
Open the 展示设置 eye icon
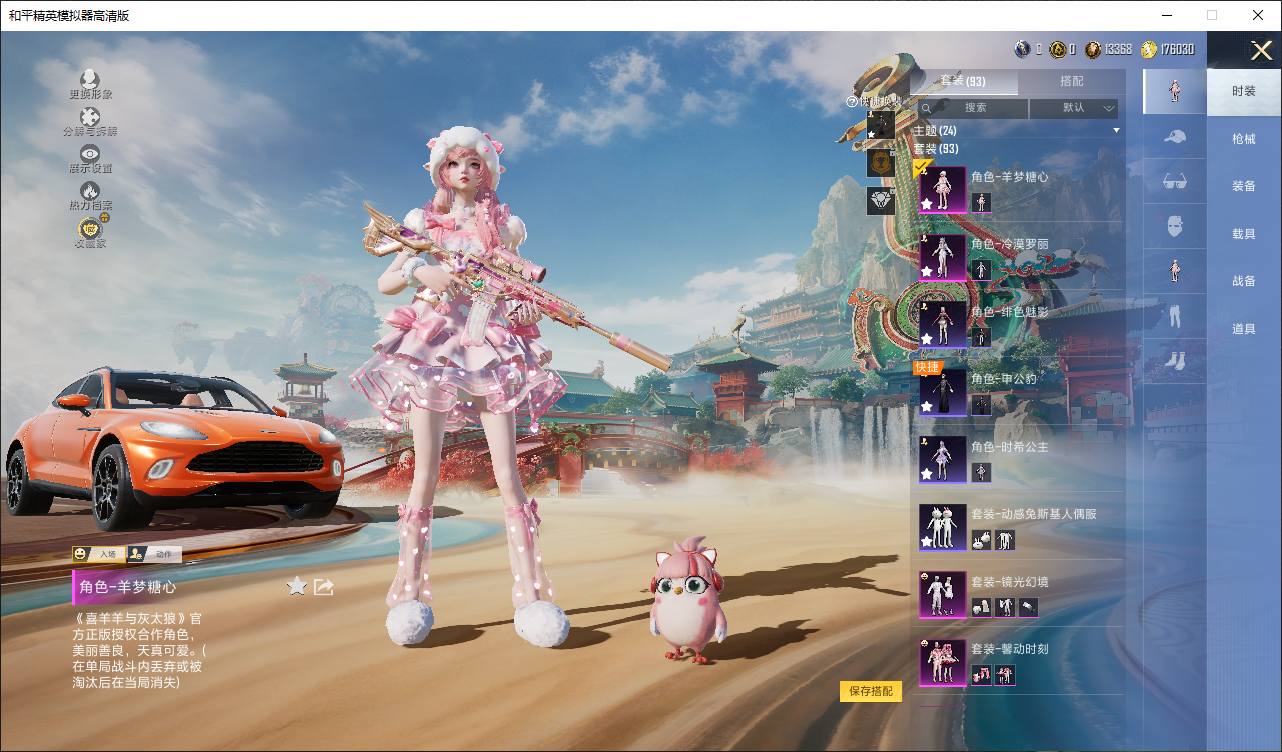90,153
